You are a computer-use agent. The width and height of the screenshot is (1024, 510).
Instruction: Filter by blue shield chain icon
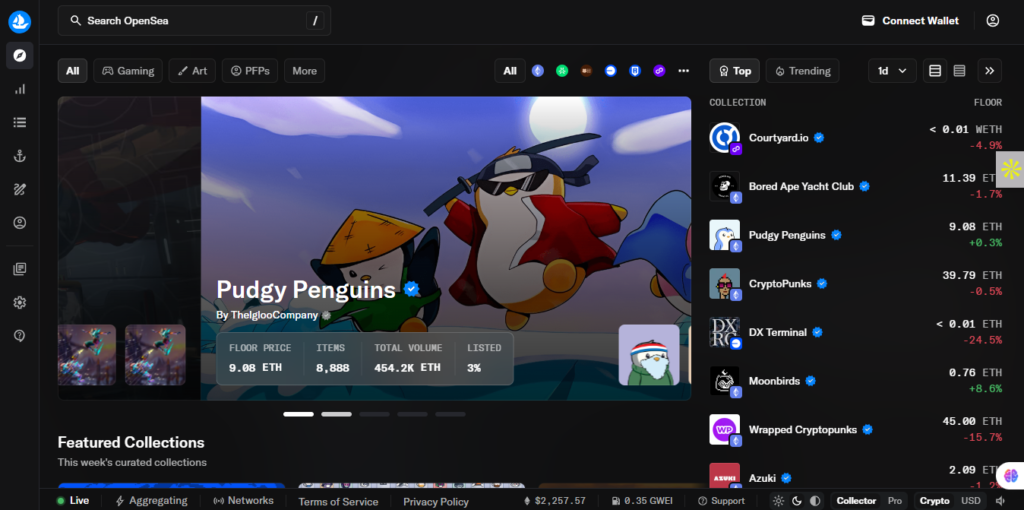click(x=635, y=71)
